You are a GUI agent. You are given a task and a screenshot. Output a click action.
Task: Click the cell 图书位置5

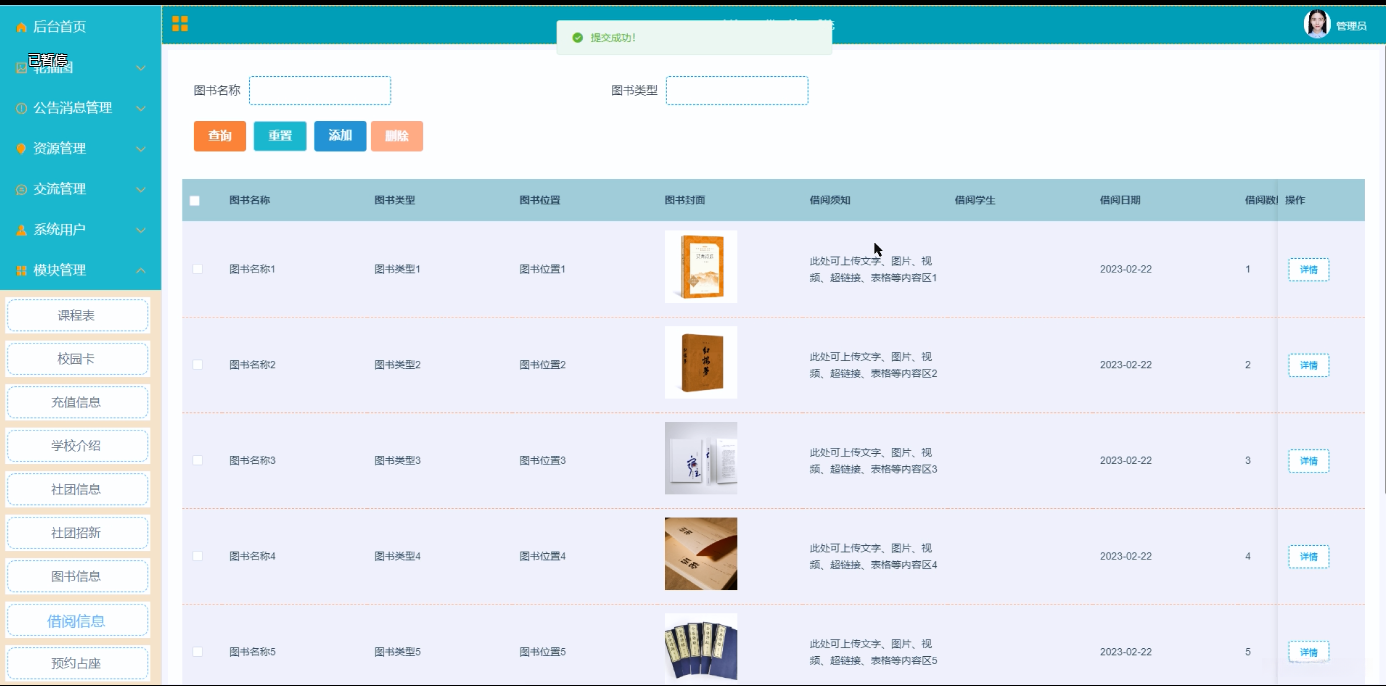543,652
